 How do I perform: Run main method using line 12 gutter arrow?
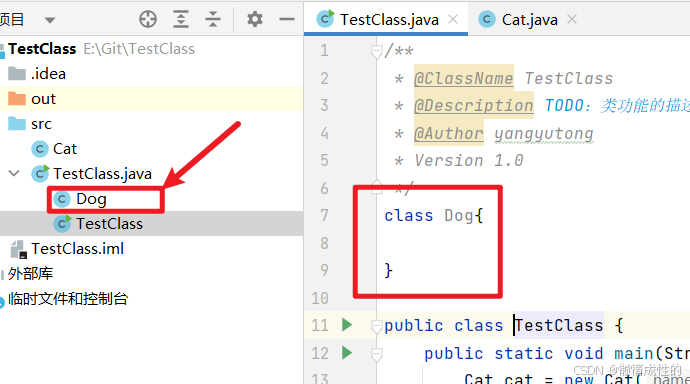pyautogui.click(x=347, y=353)
